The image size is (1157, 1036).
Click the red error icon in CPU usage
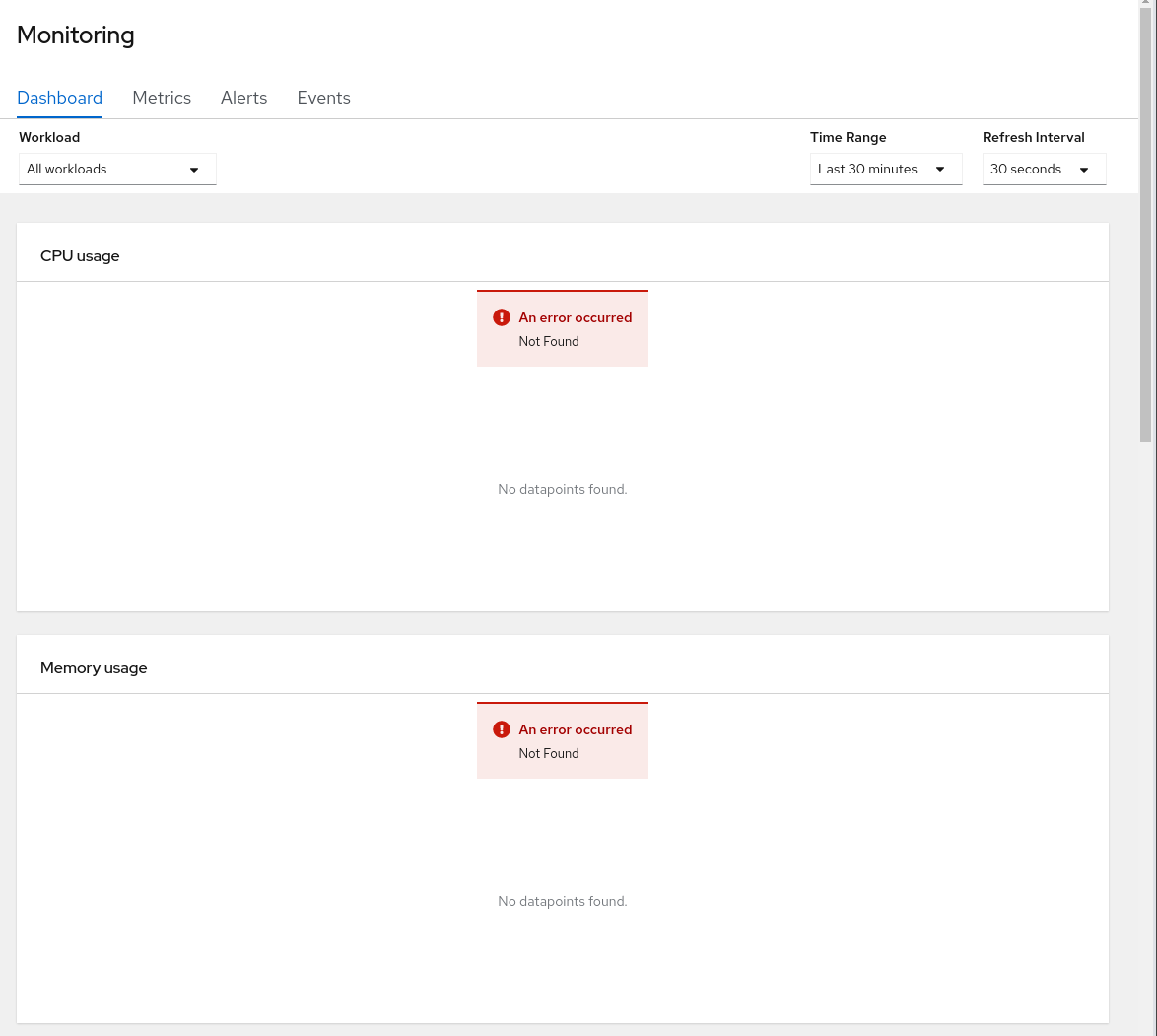(502, 317)
